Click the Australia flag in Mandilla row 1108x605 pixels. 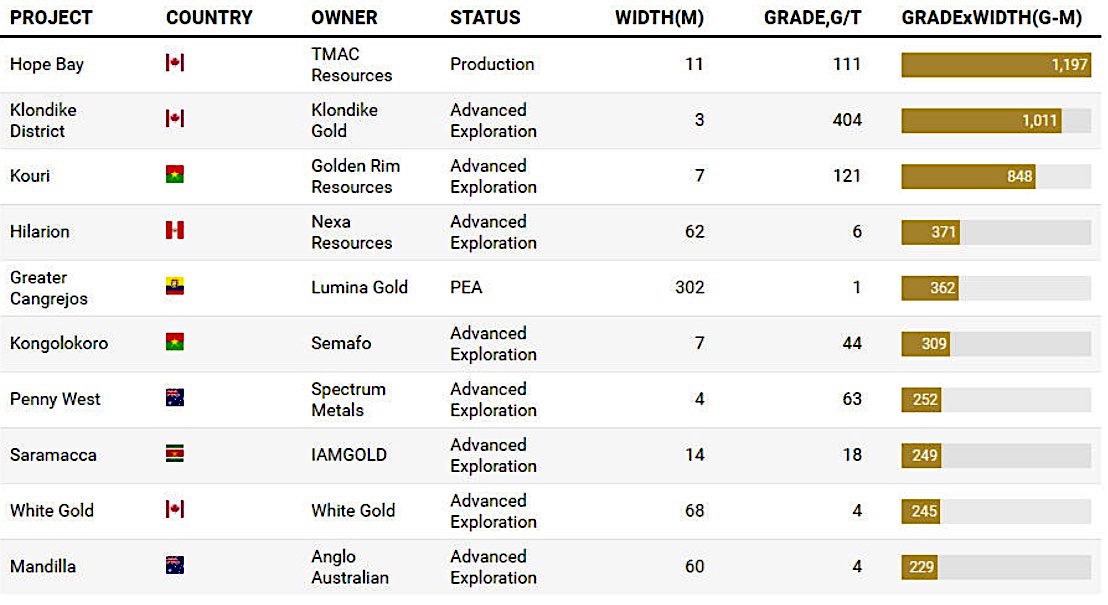(x=175, y=565)
